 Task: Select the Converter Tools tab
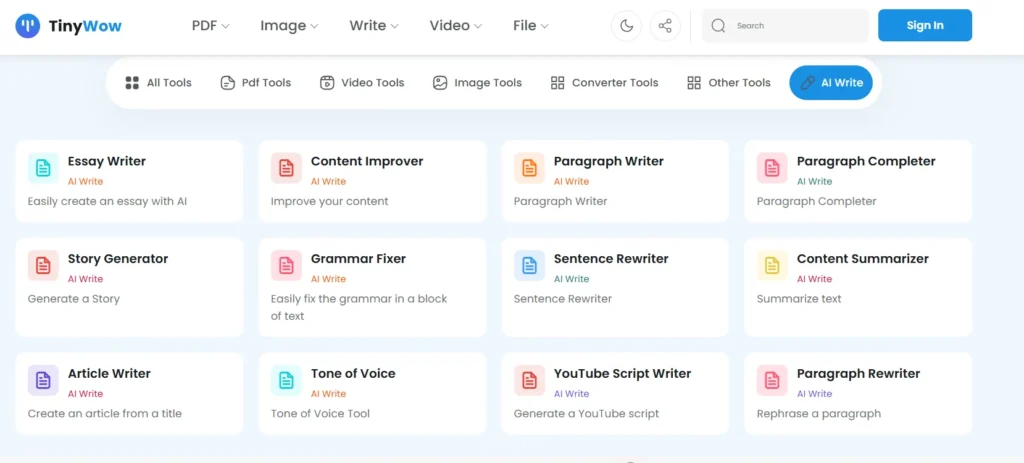coord(604,83)
